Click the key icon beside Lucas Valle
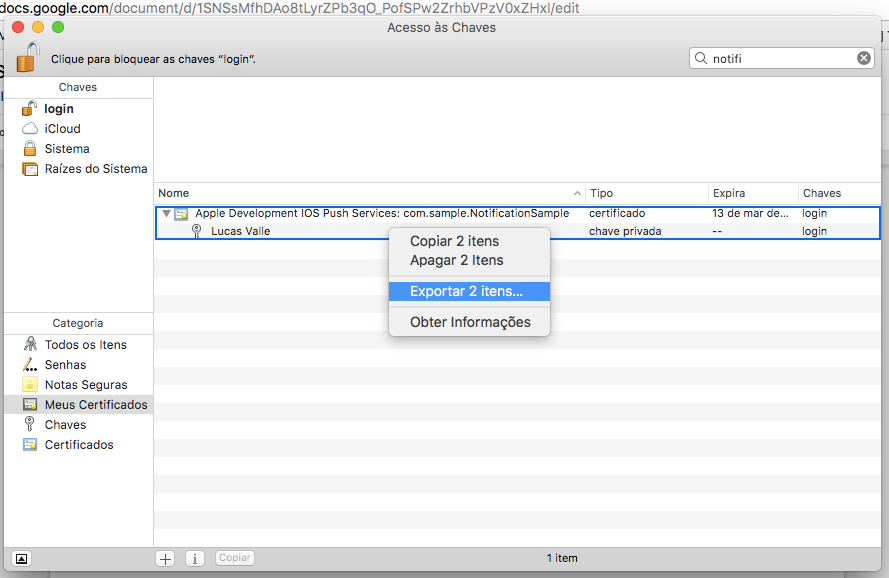Screen dimensions: 889x578 197,231
